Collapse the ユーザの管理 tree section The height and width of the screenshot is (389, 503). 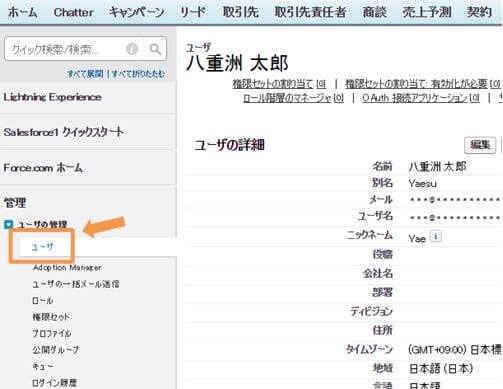click(x=8, y=224)
